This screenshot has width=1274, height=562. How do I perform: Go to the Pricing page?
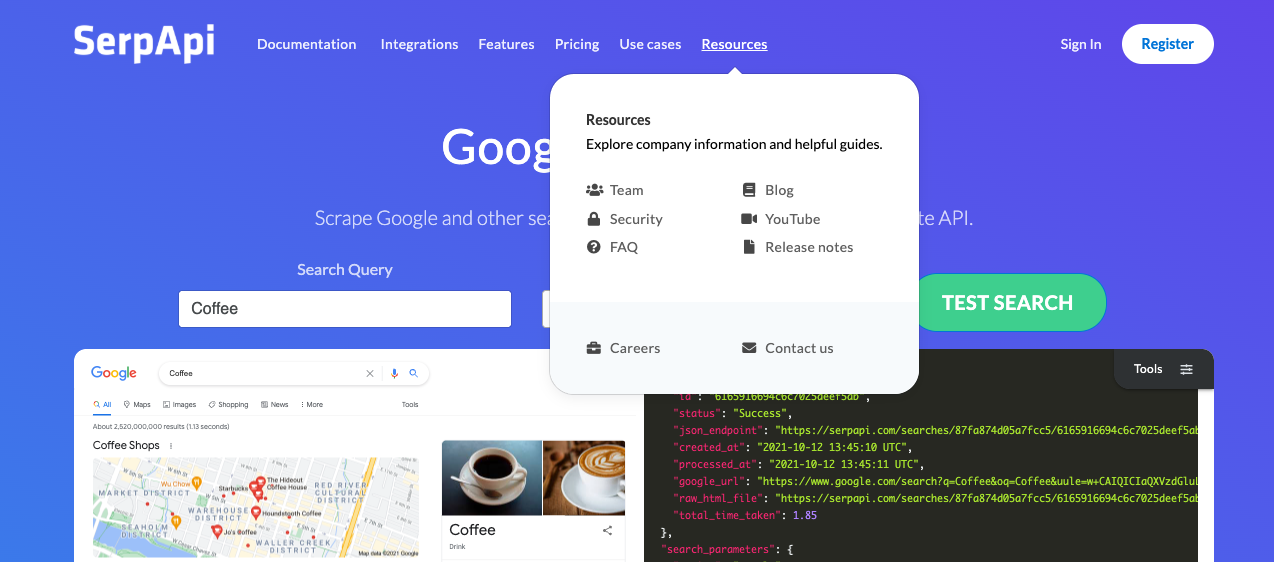[577, 44]
